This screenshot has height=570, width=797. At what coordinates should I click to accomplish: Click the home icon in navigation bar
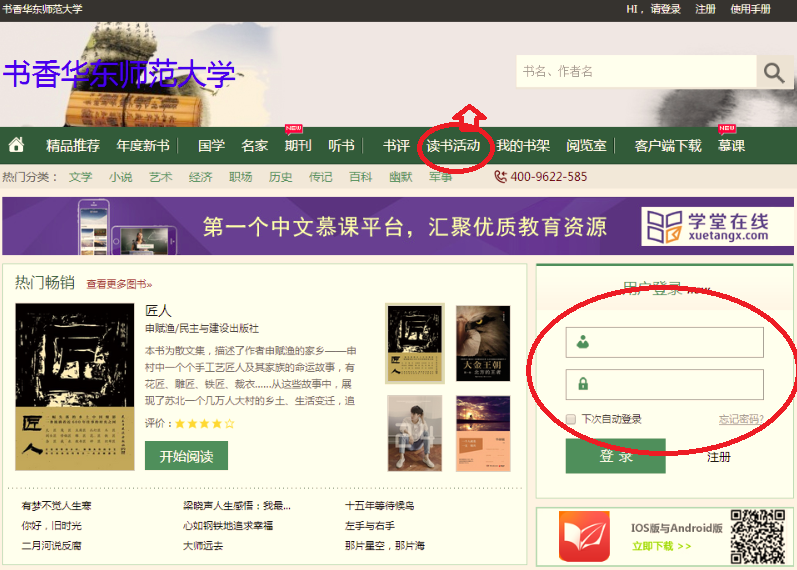click(16, 146)
